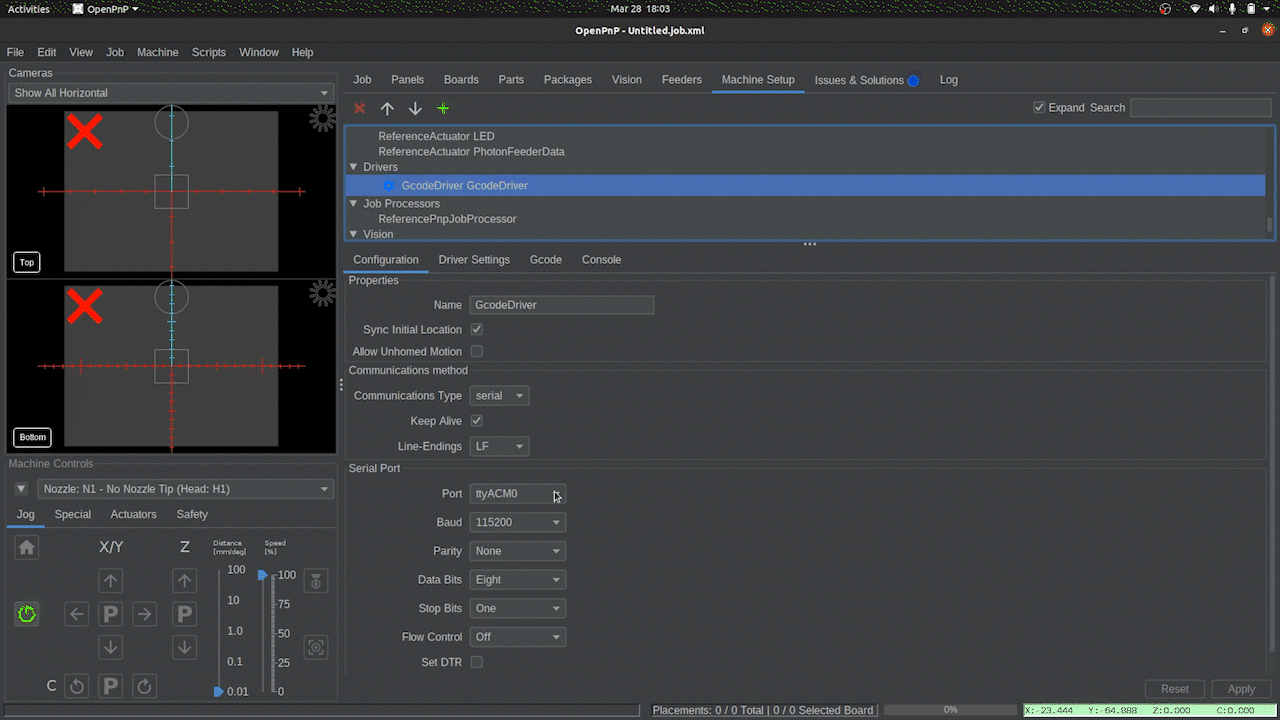Image resolution: width=1280 pixels, height=720 pixels.
Task: Click the green add driver icon
Action: (x=443, y=108)
